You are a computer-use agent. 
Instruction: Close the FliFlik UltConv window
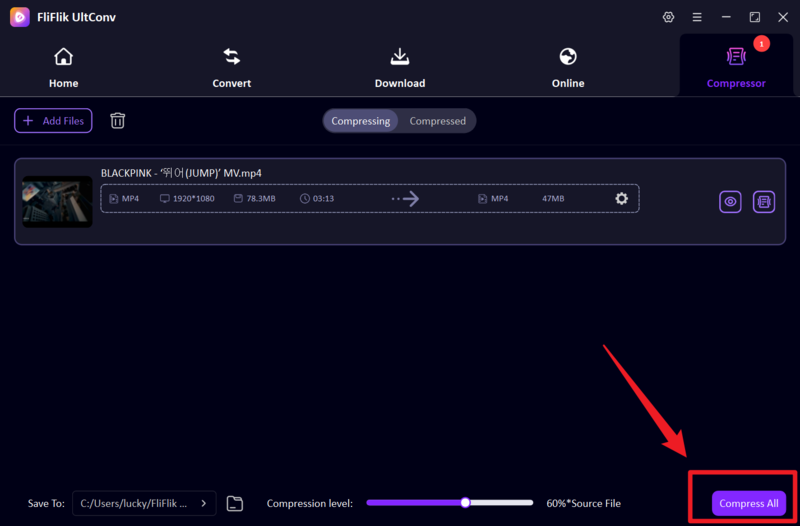pos(783,17)
